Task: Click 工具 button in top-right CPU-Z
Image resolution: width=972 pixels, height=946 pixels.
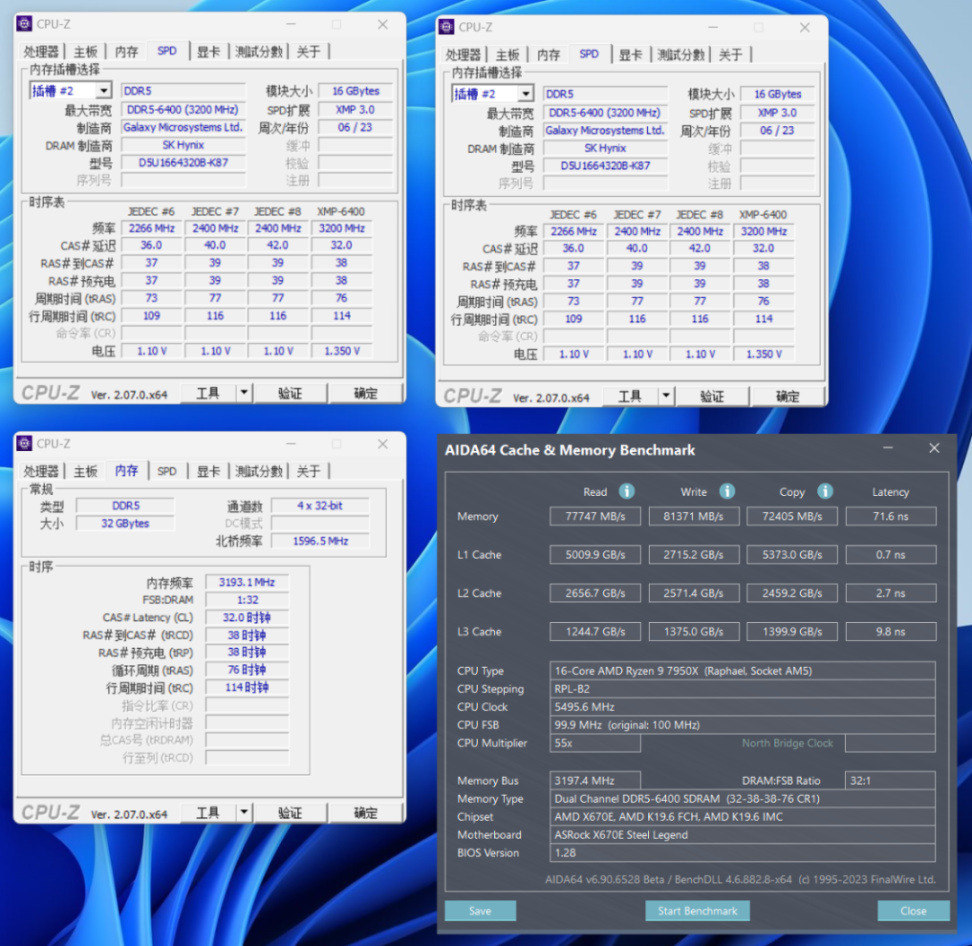Action: (630, 396)
